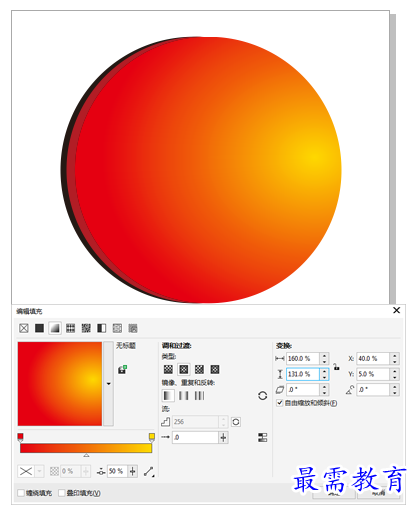Enable the 缠绕填充 checkbox
The height and width of the screenshot is (511, 415).
click(21, 493)
